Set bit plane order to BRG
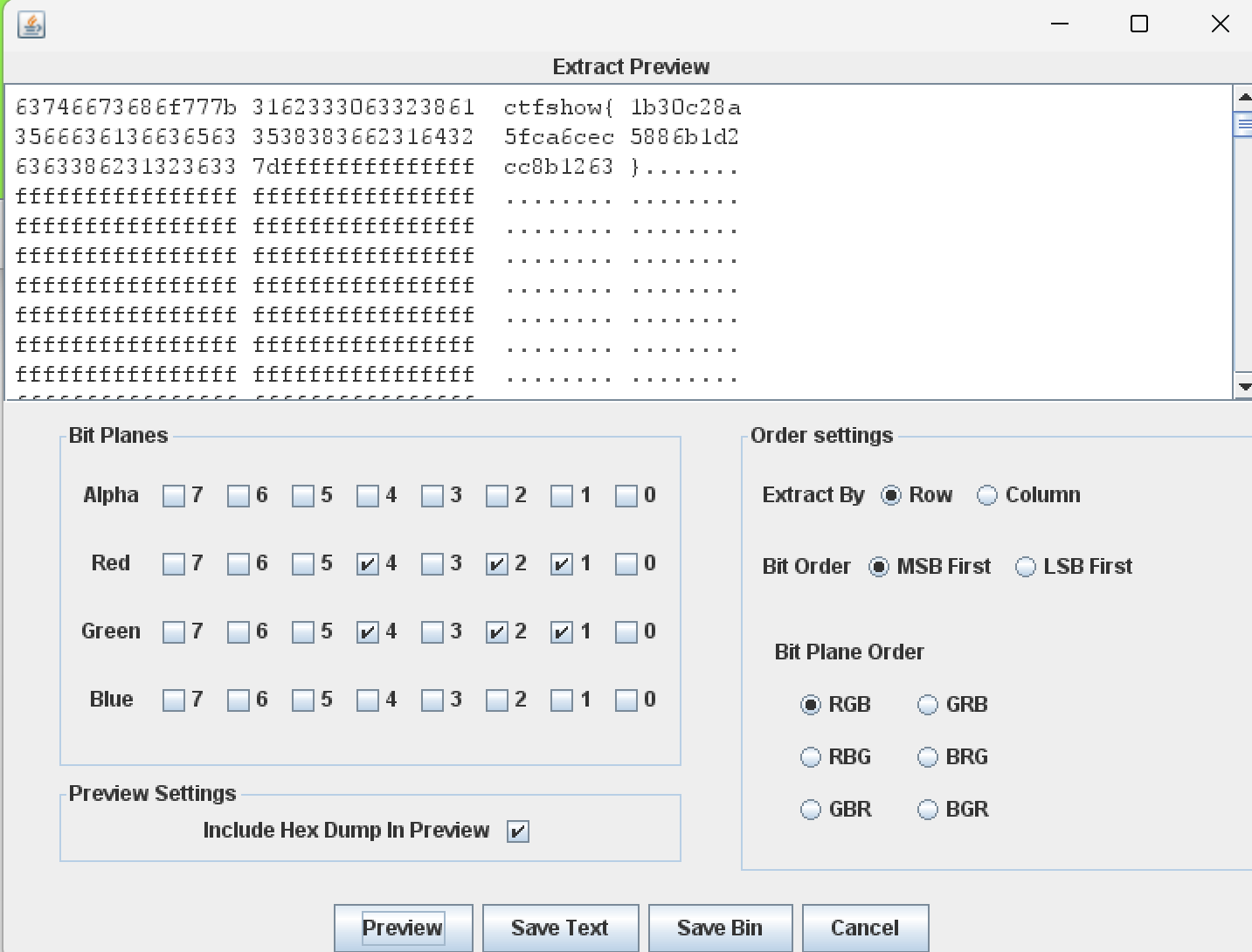Viewport: 1252px width, 952px height. pyautogui.click(x=928, y=757)
